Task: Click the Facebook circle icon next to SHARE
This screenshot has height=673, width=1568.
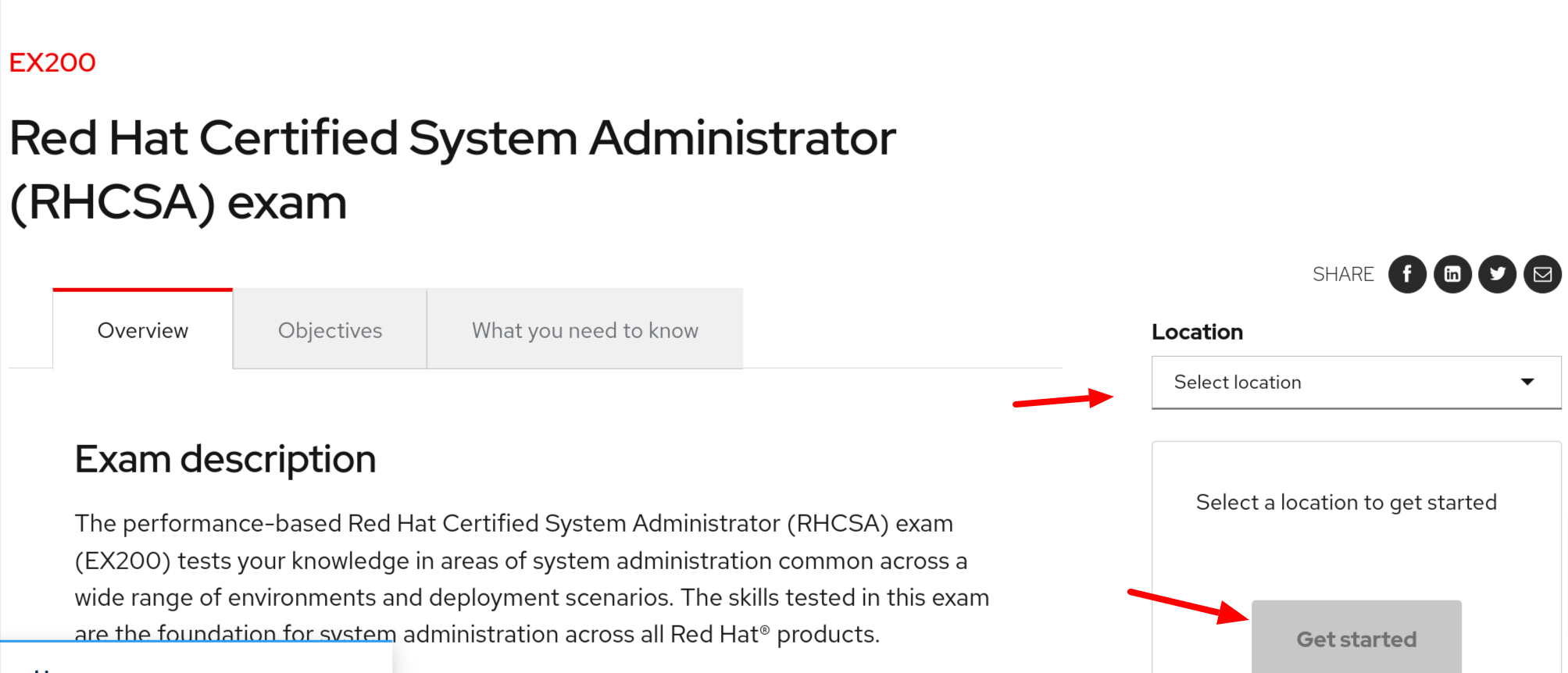Action: coord(1407,274)
